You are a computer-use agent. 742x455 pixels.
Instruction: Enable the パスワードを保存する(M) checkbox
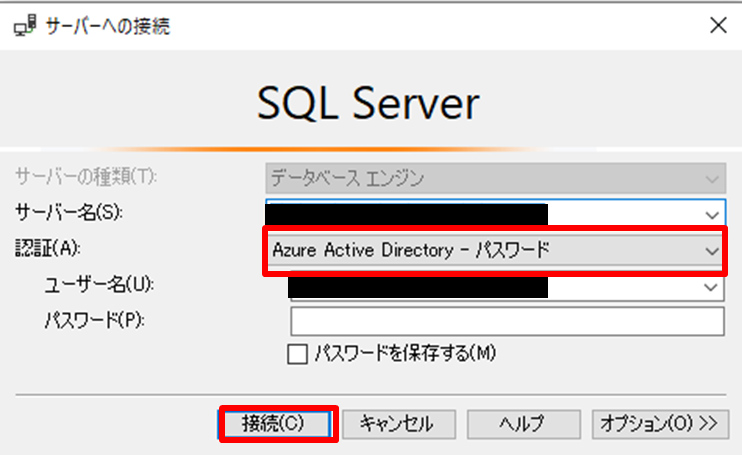(297, 354)
